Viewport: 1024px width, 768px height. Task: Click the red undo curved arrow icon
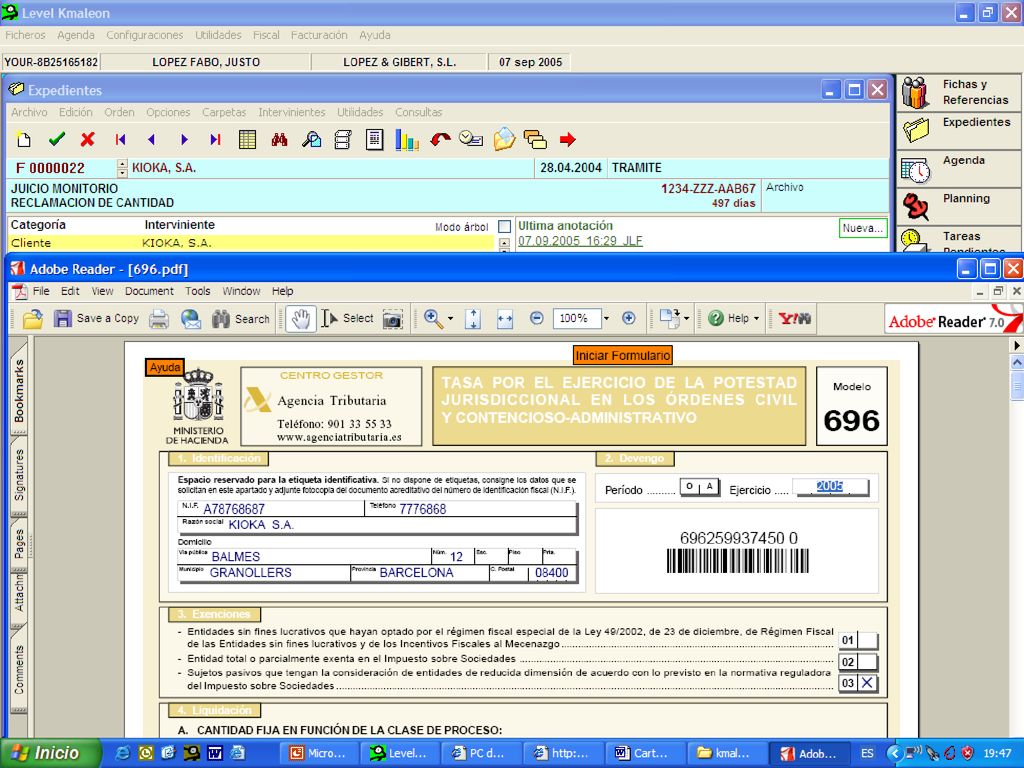pyautogui.click(x=440, y=139)
